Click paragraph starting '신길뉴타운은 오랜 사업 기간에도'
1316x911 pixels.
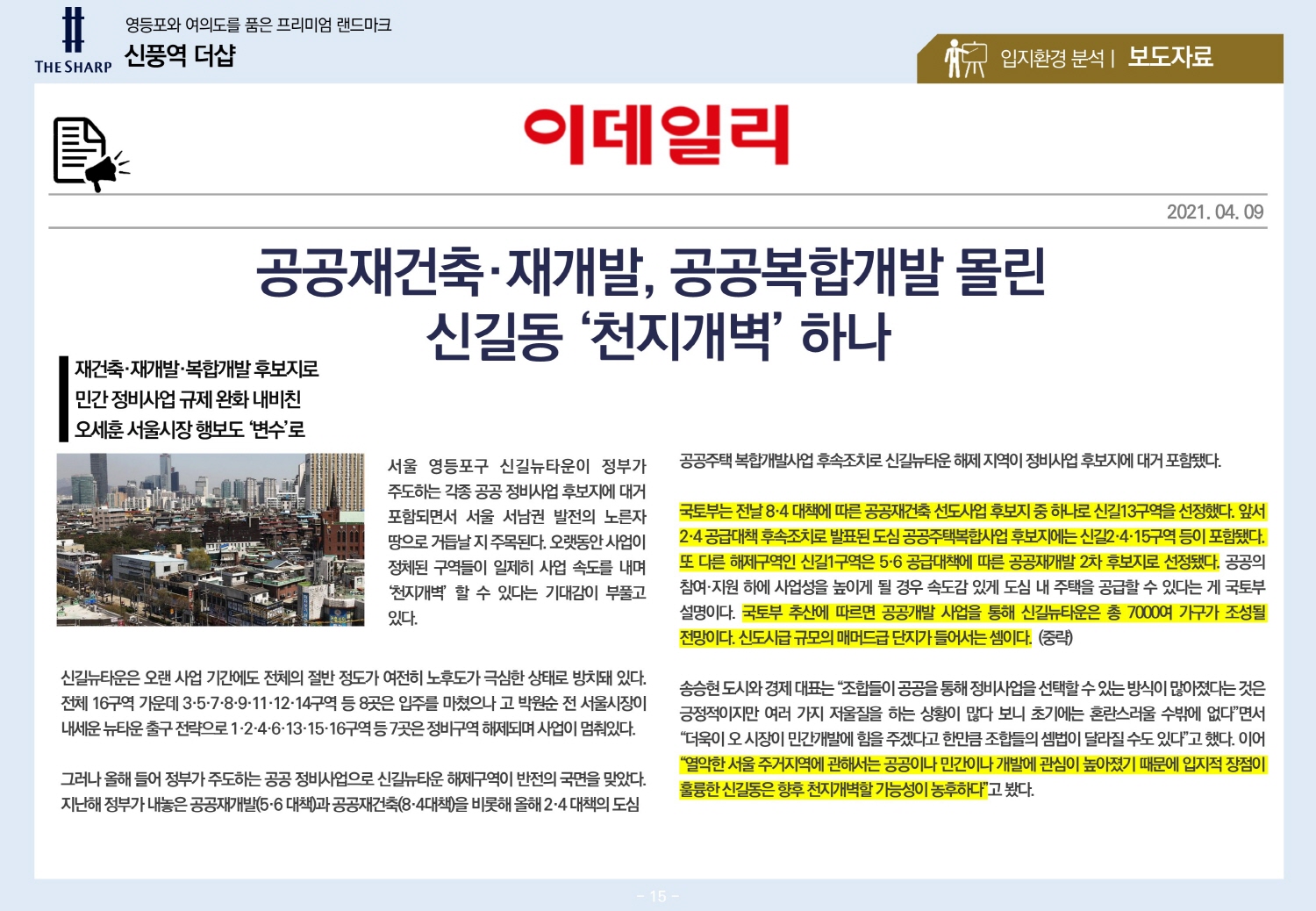(354, 703)
